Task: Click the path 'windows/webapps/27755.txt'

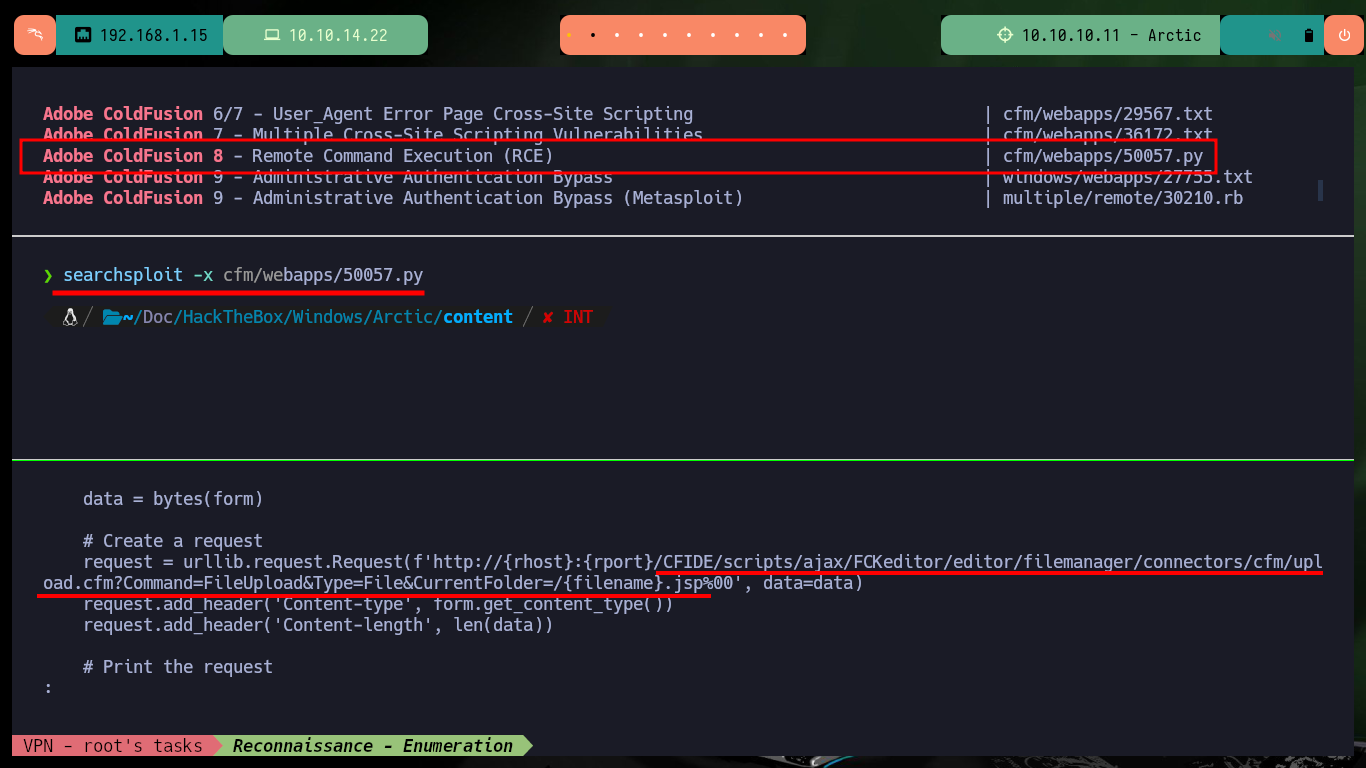Action: click(x=1128, y=177)
